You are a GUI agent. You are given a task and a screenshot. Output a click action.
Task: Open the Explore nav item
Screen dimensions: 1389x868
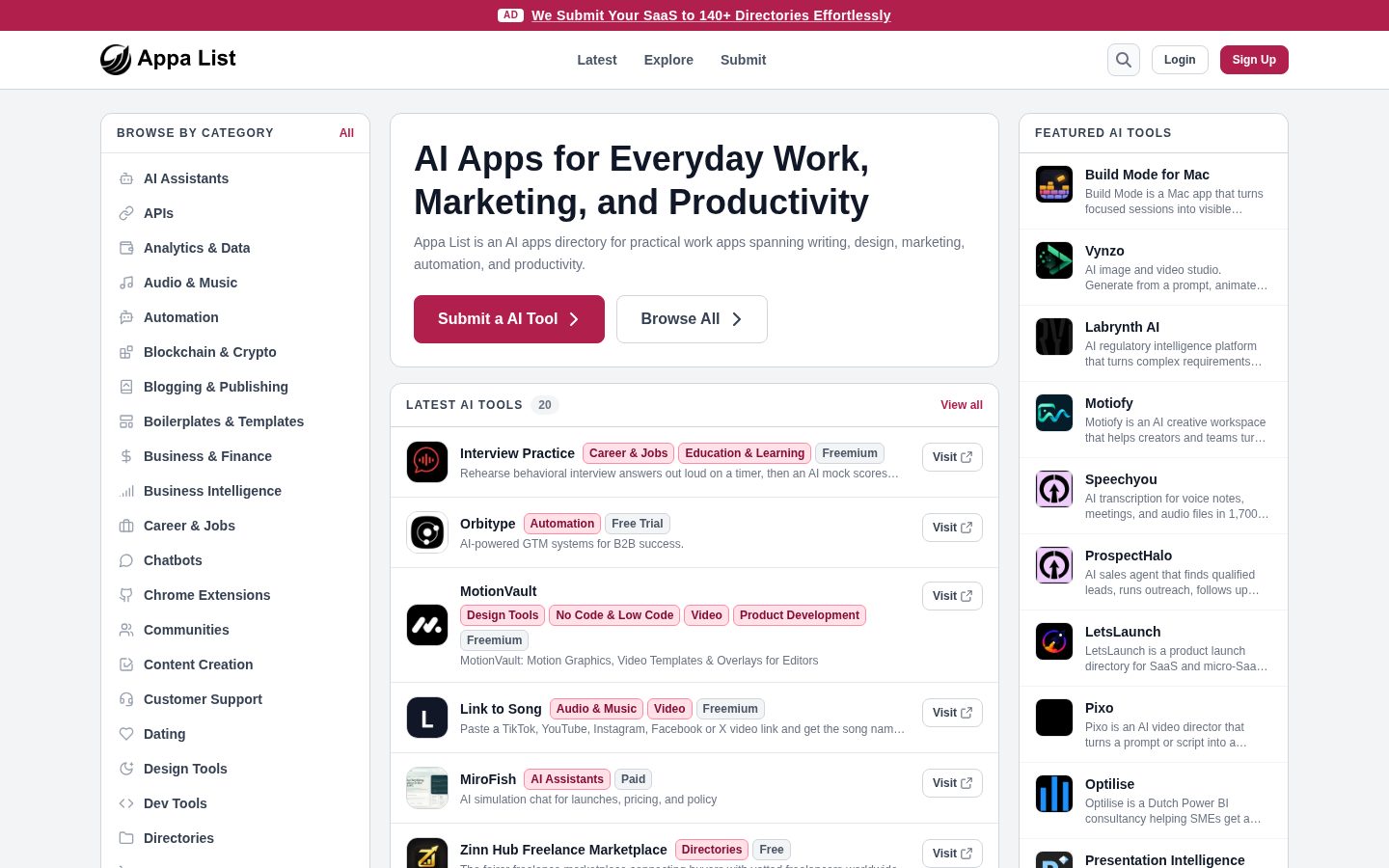click(x=668, y=60)
